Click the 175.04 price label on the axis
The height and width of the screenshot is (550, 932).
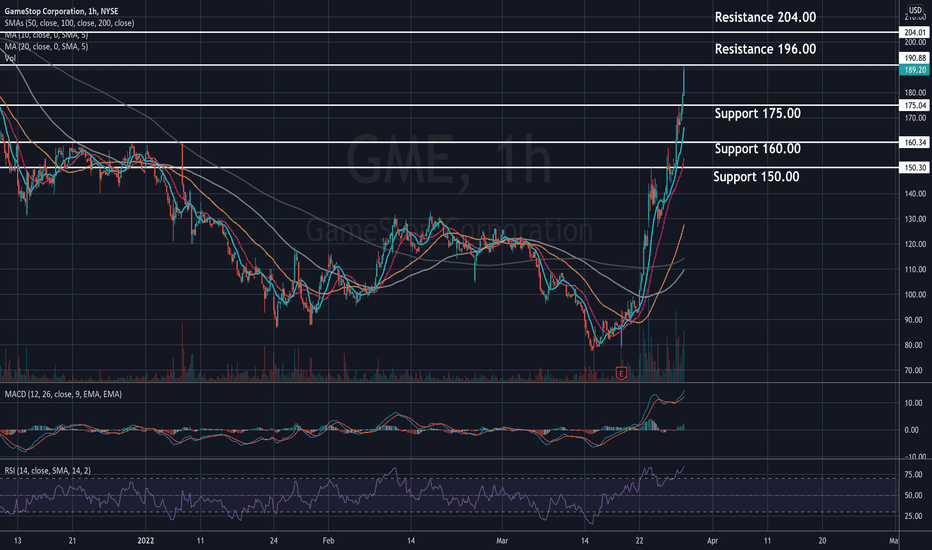click(x=914, y=105)
